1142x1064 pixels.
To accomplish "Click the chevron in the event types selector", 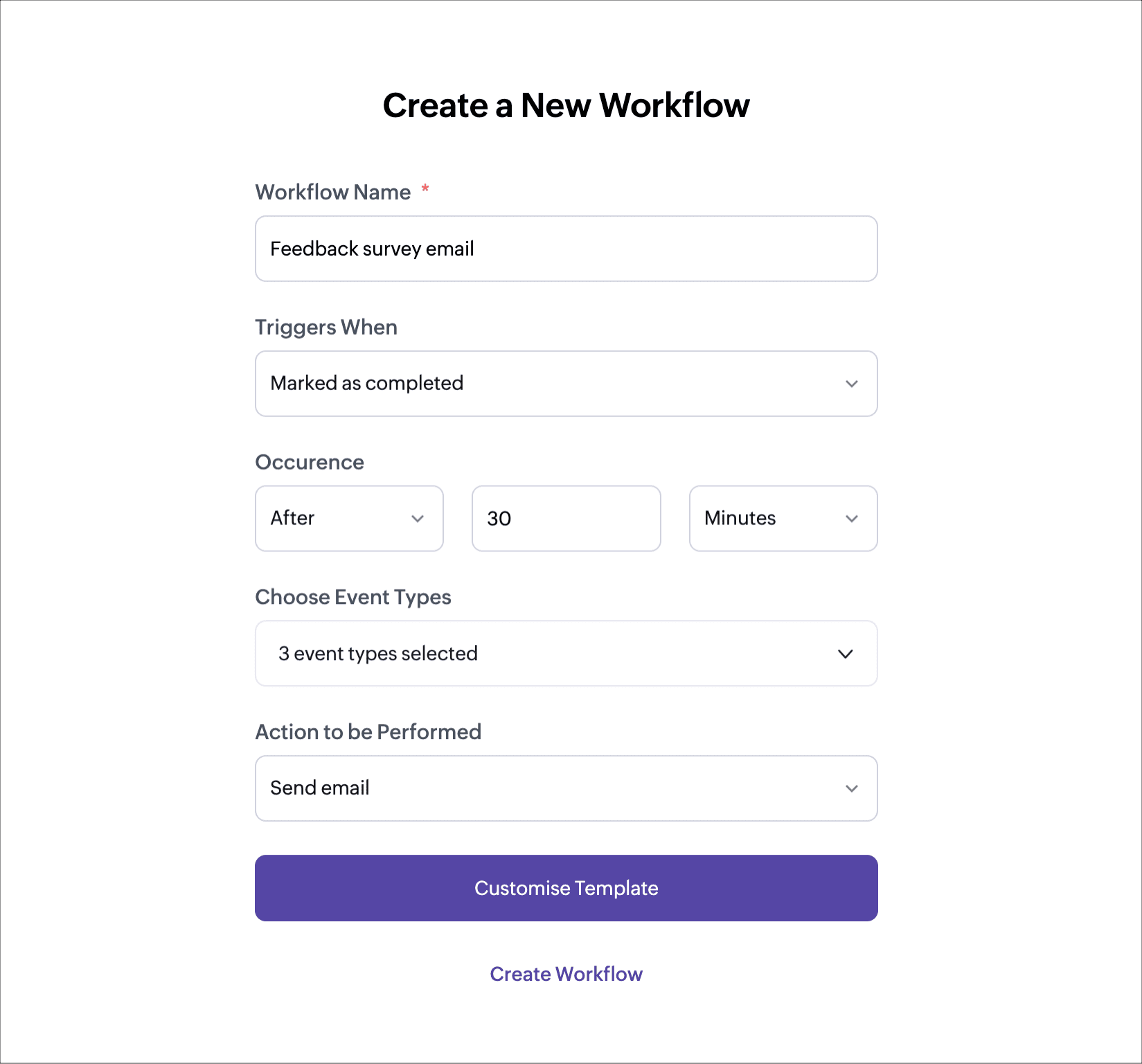I will point(846,654).
